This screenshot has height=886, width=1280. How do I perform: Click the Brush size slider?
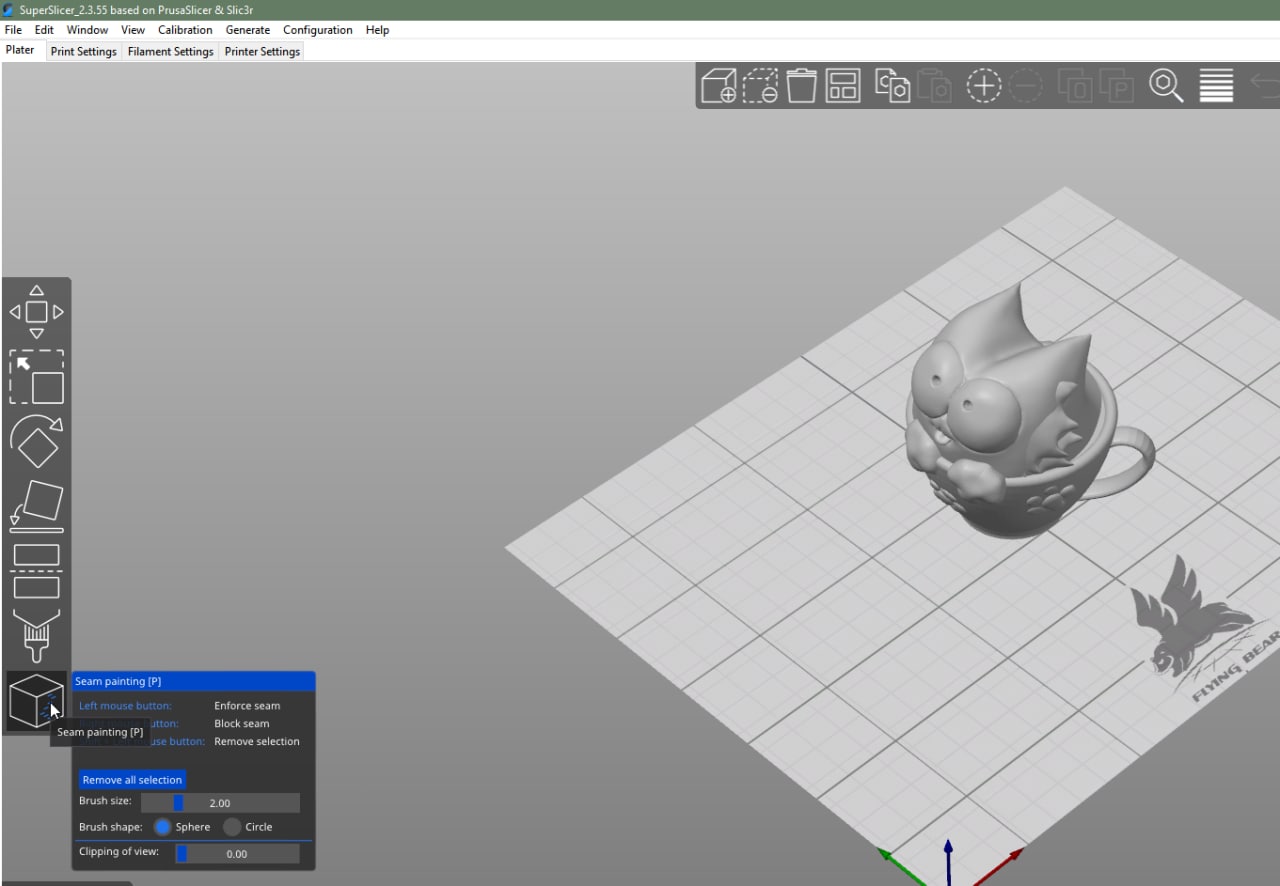[220, 803]
